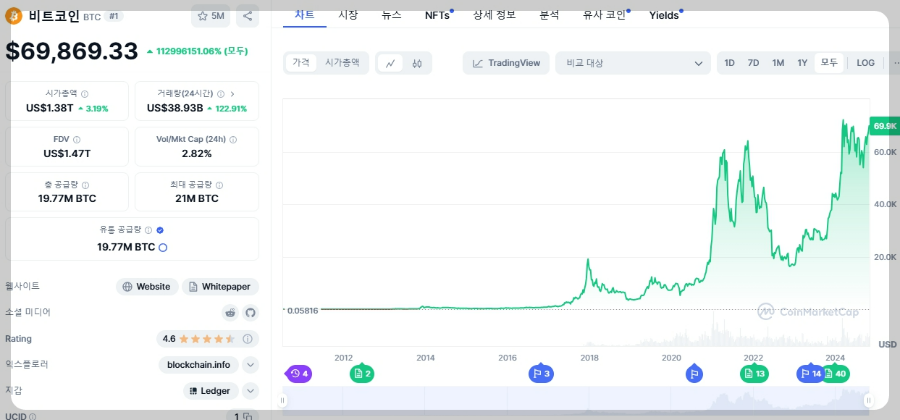The height and width of the screenshot is (420, 900).
Task: Click the circle progress icon after 19.77M BTC
Action: [x=163, y=247]
